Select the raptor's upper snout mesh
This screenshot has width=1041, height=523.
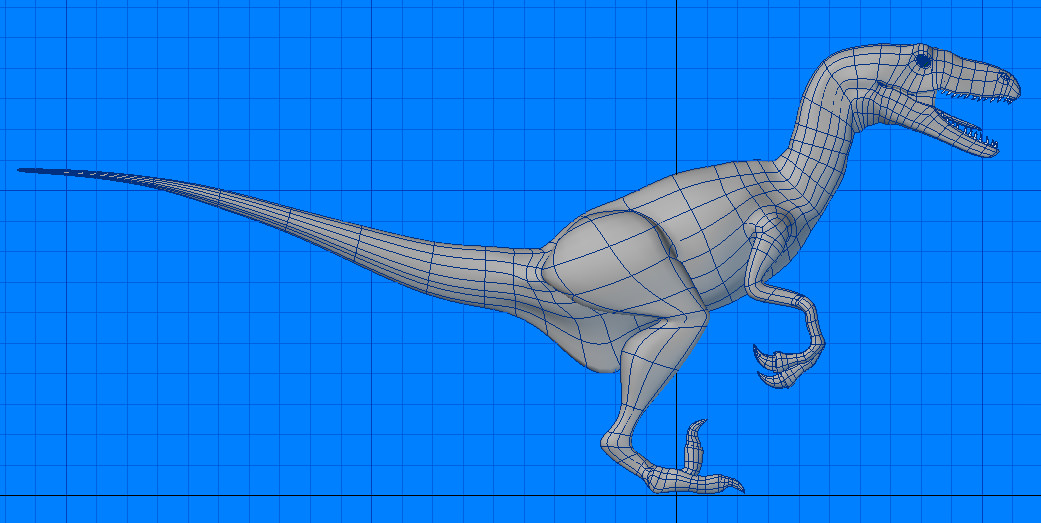[x=974, y=74]
